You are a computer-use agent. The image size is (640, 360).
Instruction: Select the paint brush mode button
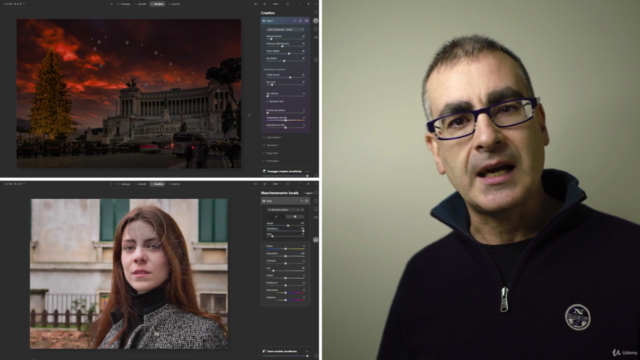click(276, 217)
